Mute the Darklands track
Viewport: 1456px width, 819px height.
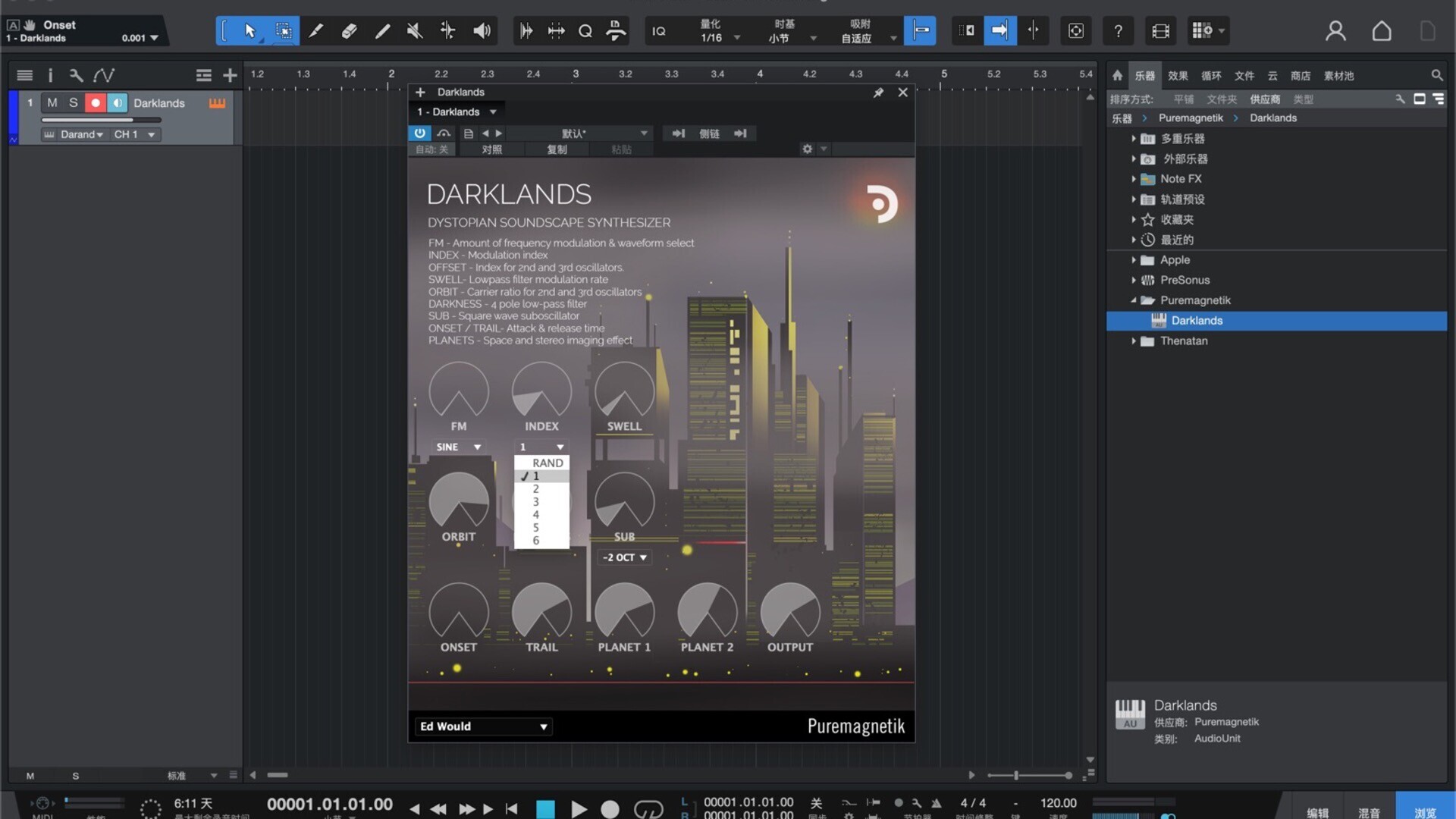click(52, 102)
